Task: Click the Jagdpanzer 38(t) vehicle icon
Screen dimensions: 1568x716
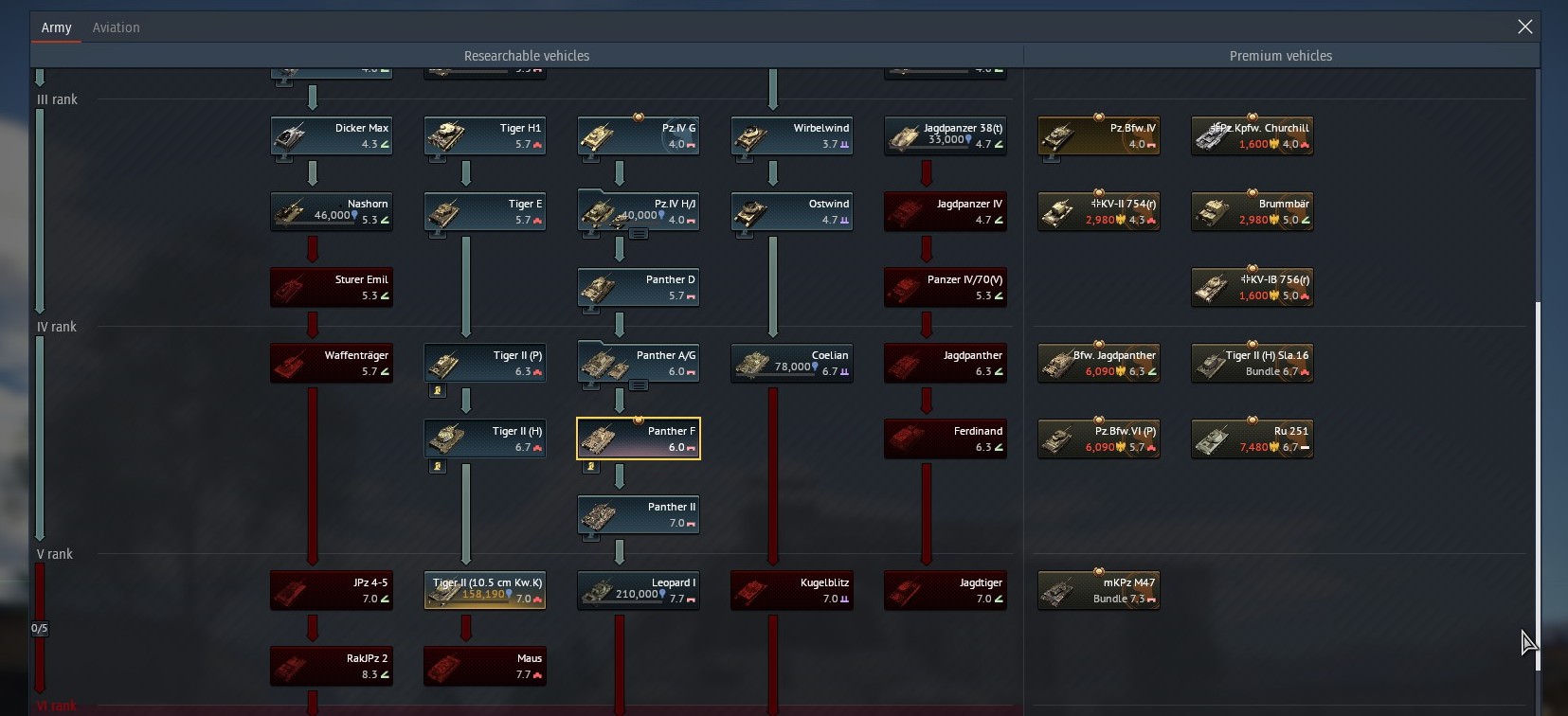Action: tap(904, 136)
